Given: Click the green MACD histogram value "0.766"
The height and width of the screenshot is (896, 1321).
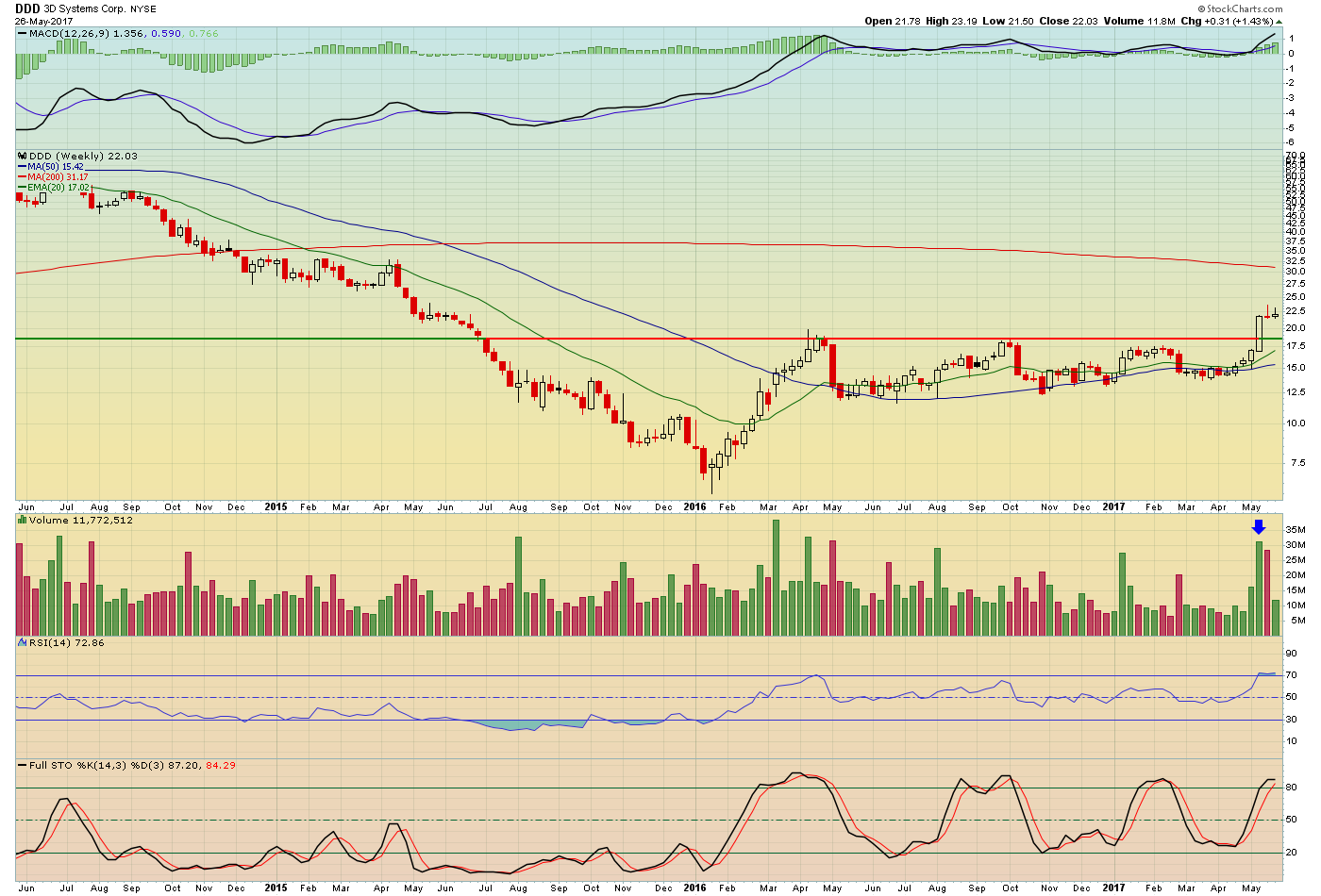Looking at the screenshot, I should (x=203, y=33).
